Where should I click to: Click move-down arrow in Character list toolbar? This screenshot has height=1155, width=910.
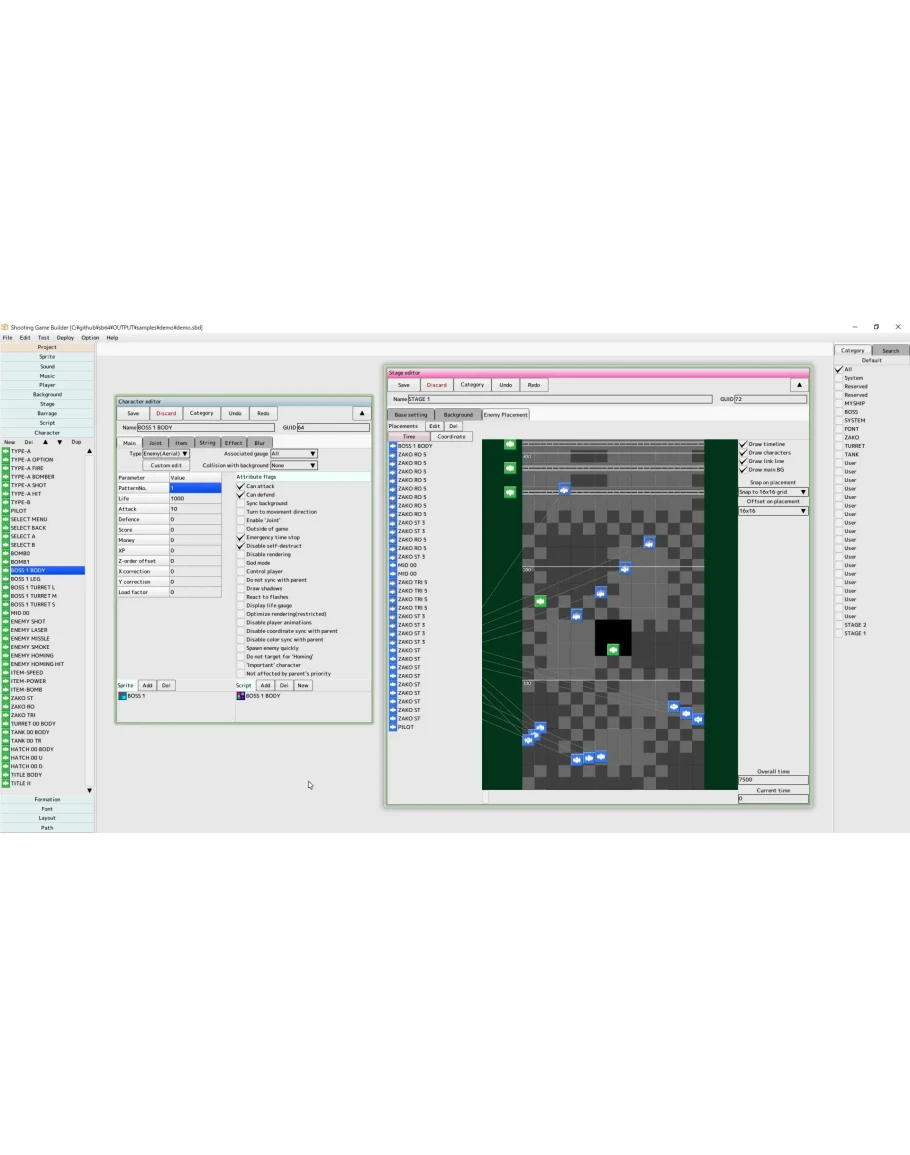pos(59,442)
